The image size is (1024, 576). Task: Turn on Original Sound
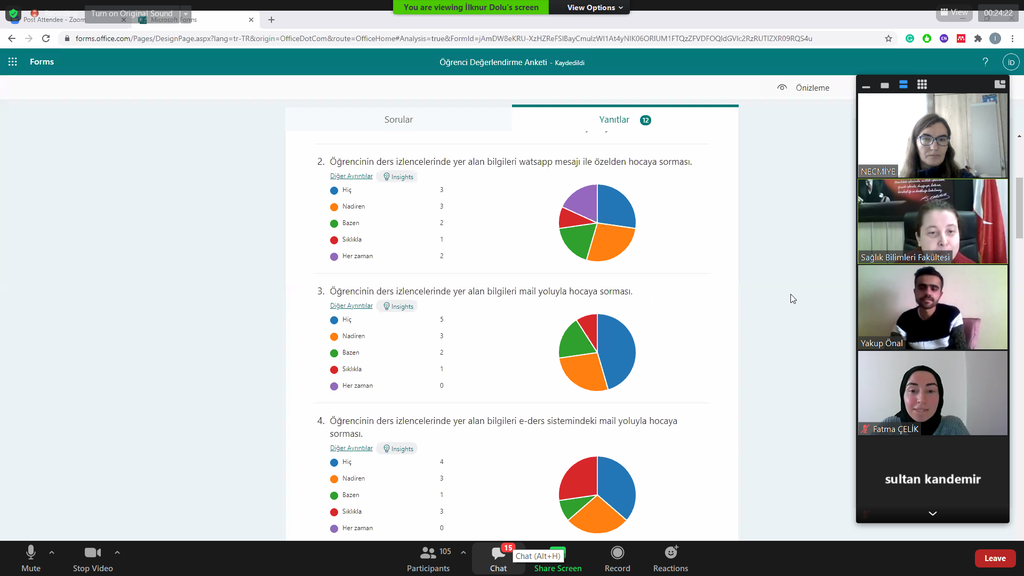[x=132, y=14]
